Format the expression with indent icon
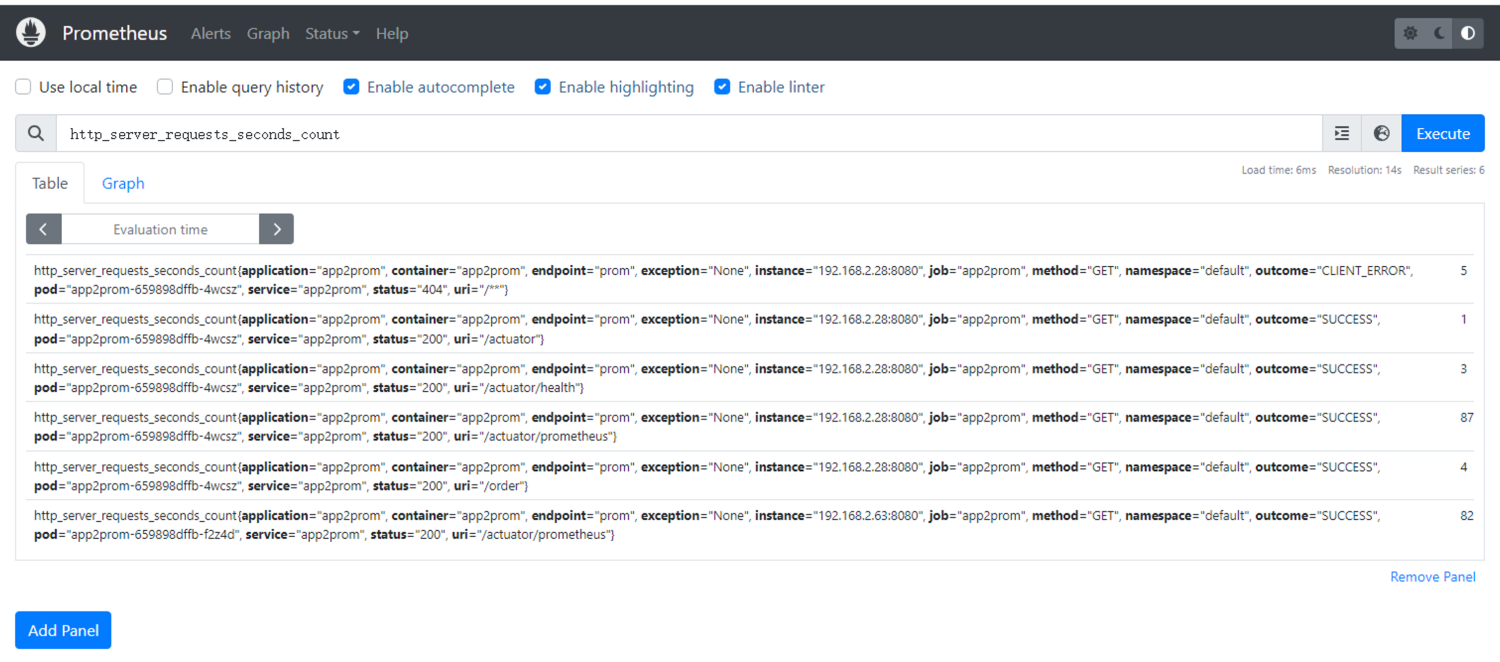 (1342, 133)
